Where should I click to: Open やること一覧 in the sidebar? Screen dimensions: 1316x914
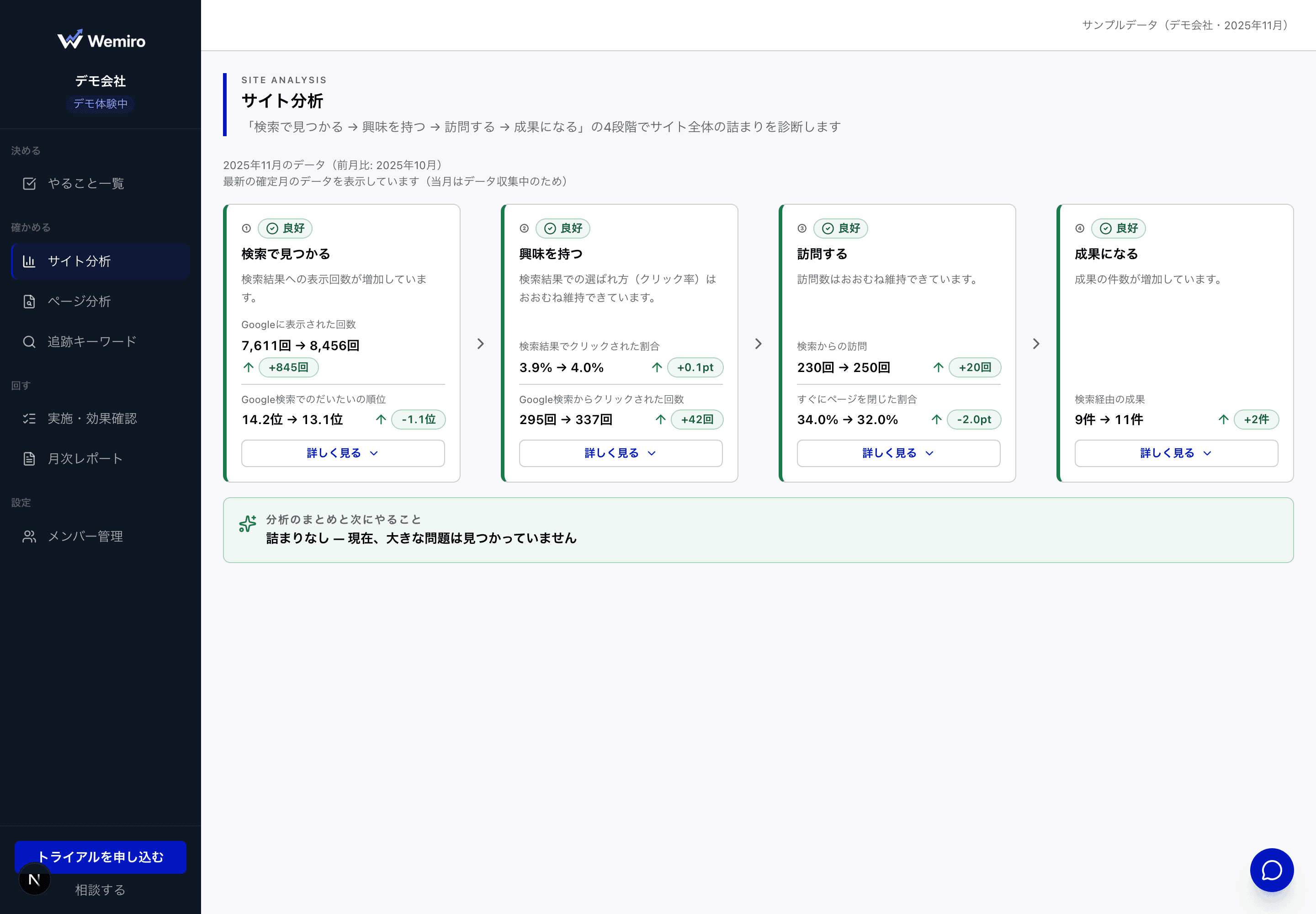[100, 183]
